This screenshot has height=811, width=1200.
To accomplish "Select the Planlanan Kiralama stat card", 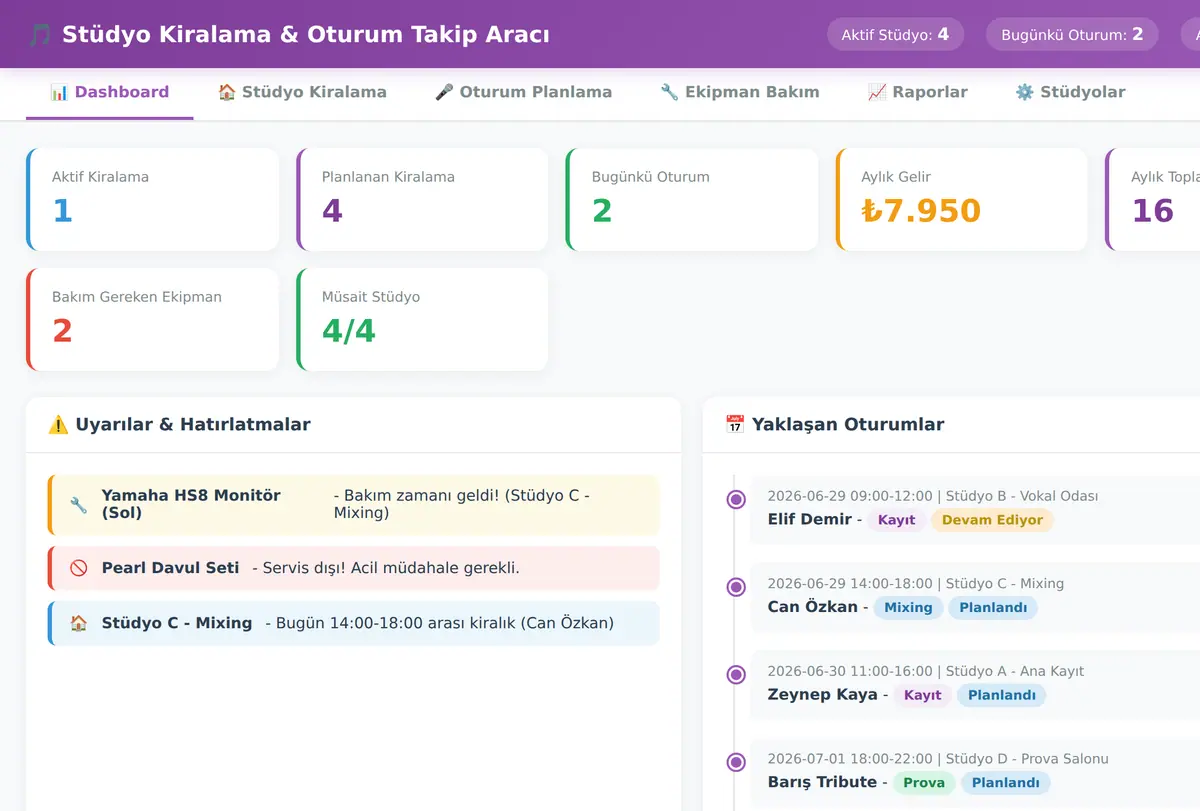I will 422,199.
